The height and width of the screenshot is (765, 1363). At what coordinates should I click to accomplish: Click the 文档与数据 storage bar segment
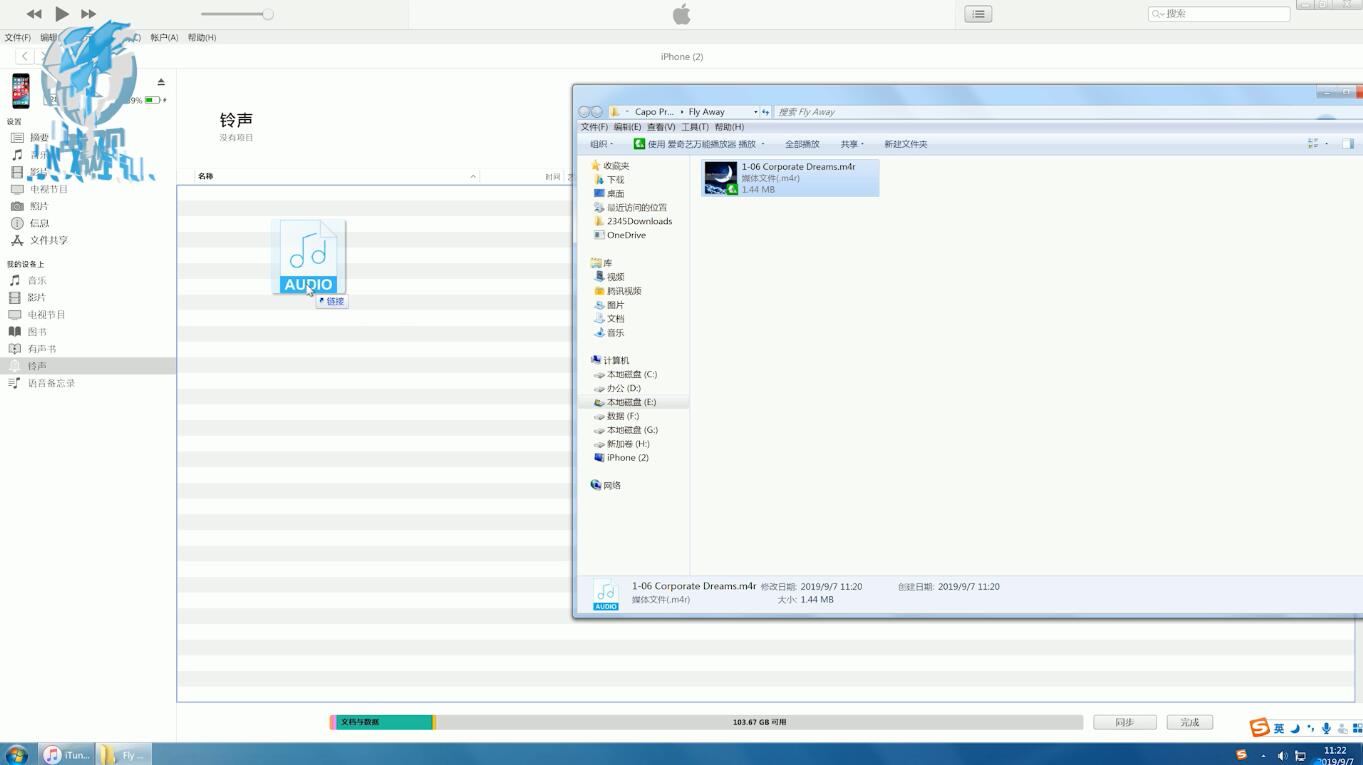(x=383, y=722)
